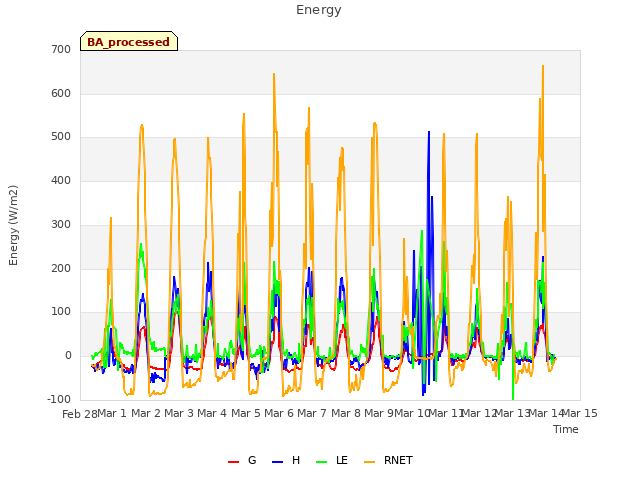Click the Mar 9 axis tick label
Viewport: 640px width, 480px height.
(x=379, y=413)
